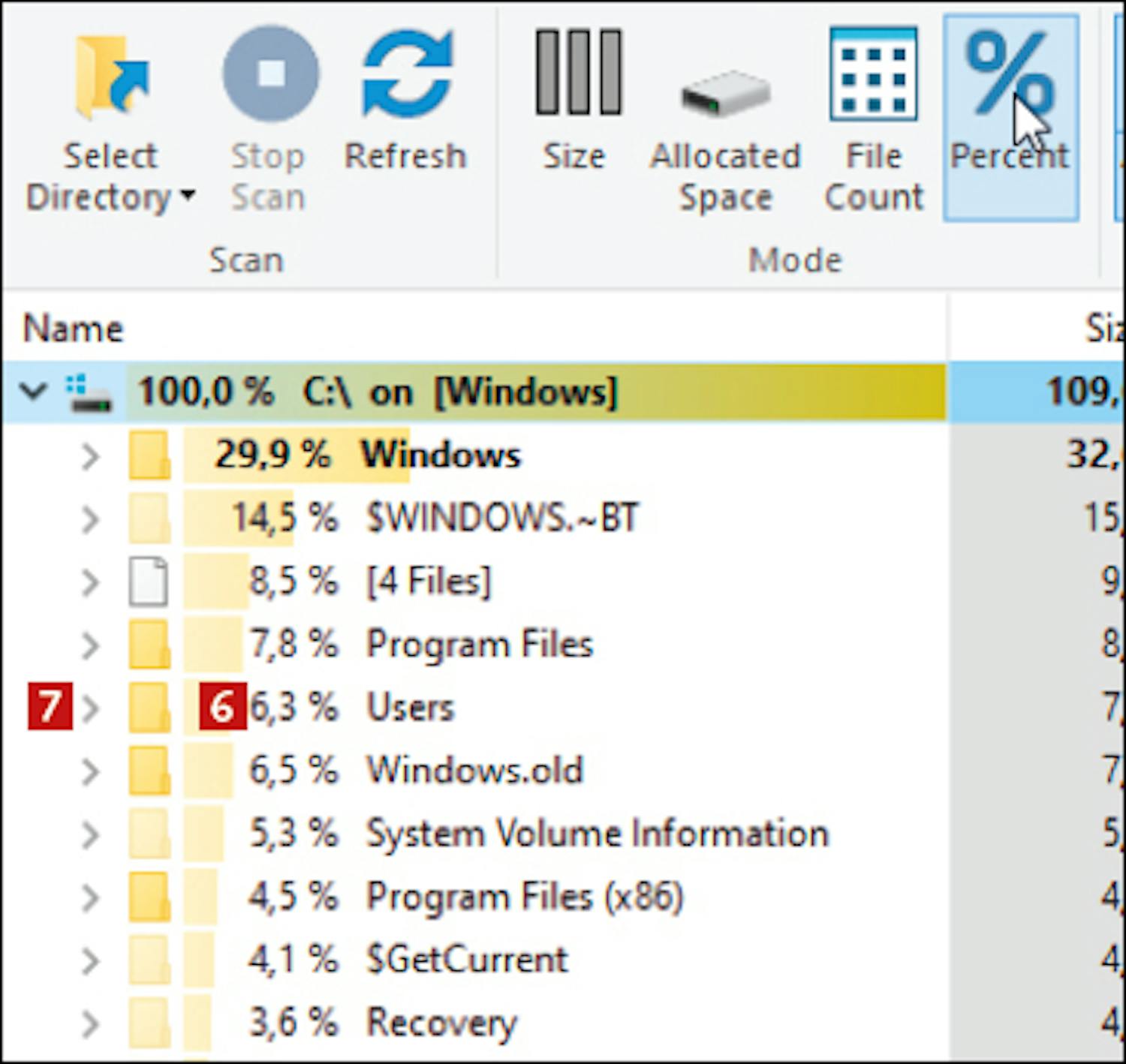
Task: Click the [4 Files] file icon
Action: pyautogui.click(x=148, y=582)
